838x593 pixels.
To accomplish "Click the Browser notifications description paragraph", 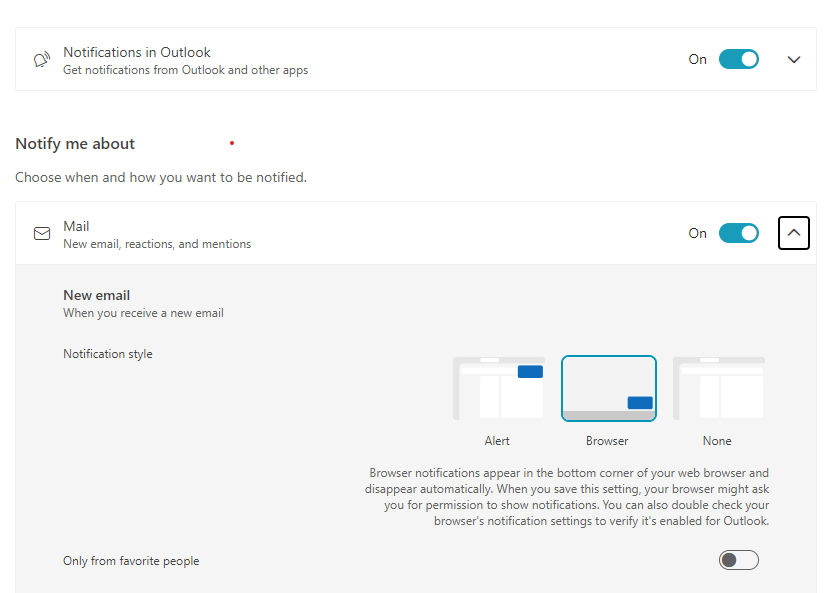I will click(x=567, y=497).
